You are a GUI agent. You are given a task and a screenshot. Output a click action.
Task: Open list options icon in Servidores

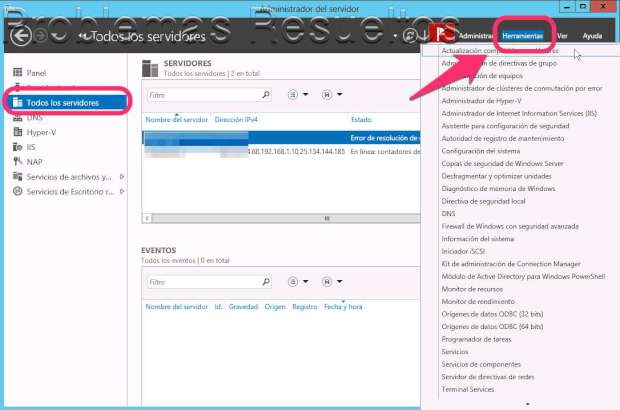point(293,95)
